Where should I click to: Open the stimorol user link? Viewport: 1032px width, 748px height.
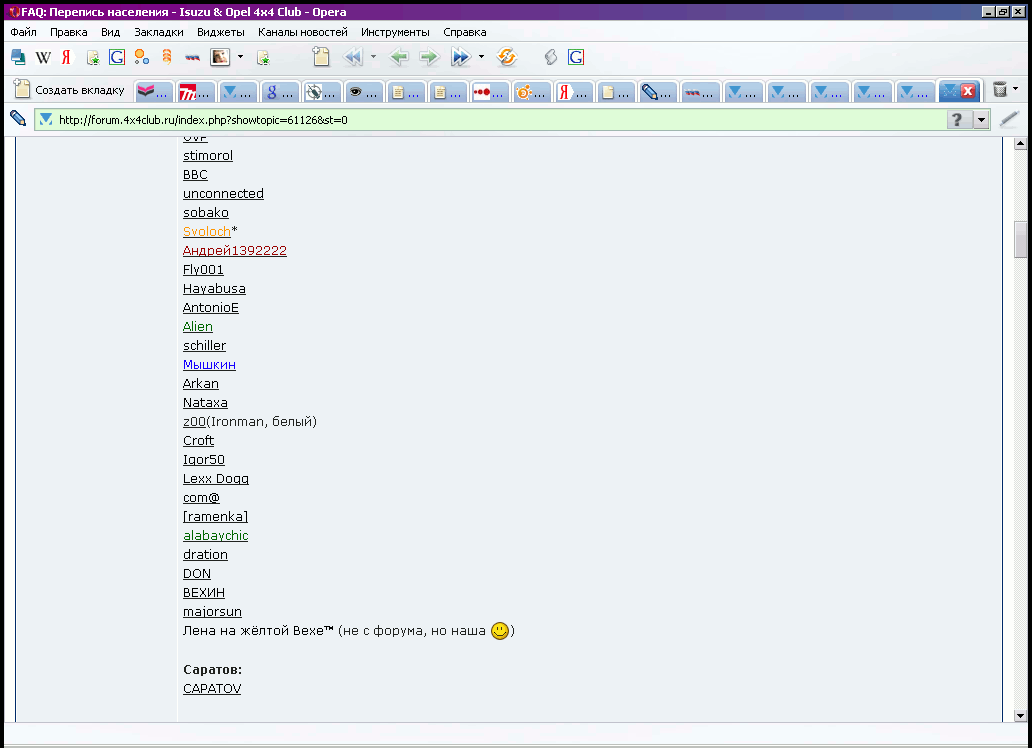click(208, 155)
